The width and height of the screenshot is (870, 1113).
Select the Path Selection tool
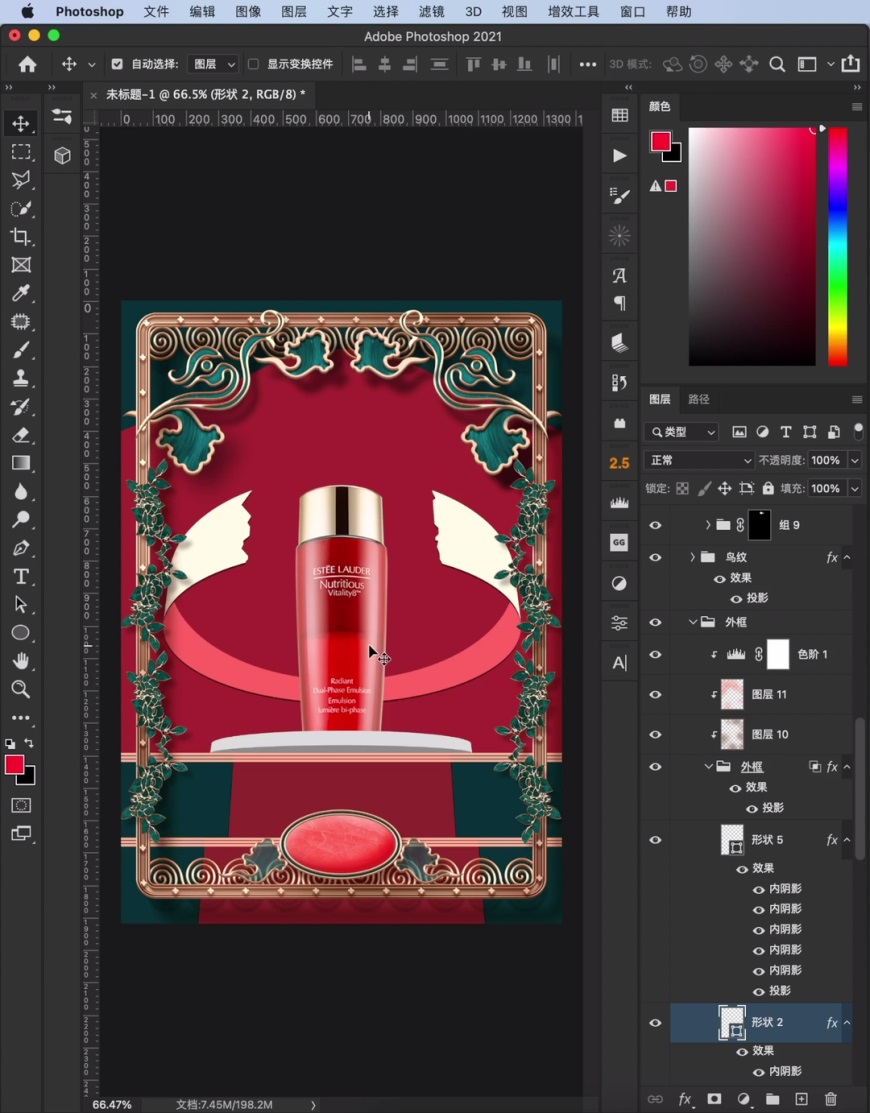pos(21,605)
